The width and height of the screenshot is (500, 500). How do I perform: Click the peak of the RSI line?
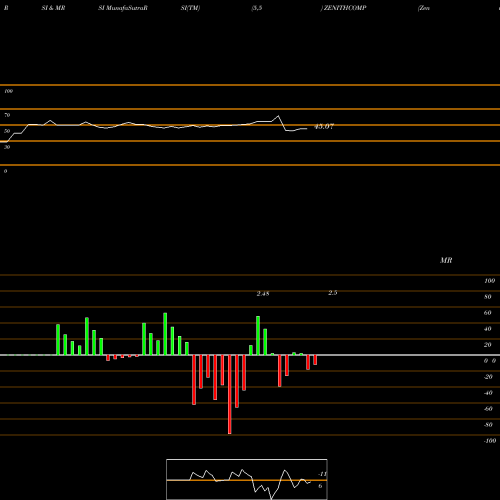point(278,116)
